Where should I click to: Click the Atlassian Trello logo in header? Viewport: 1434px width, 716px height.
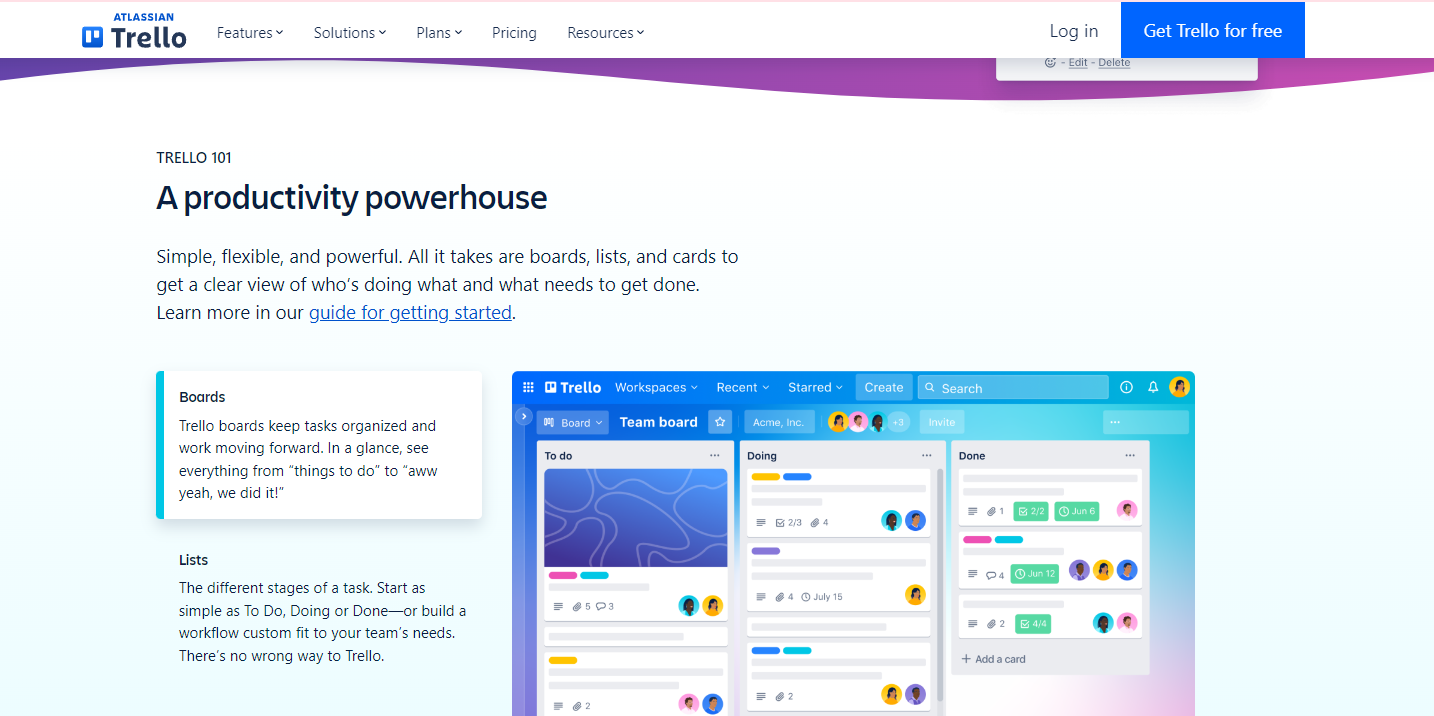coord(134,31)
